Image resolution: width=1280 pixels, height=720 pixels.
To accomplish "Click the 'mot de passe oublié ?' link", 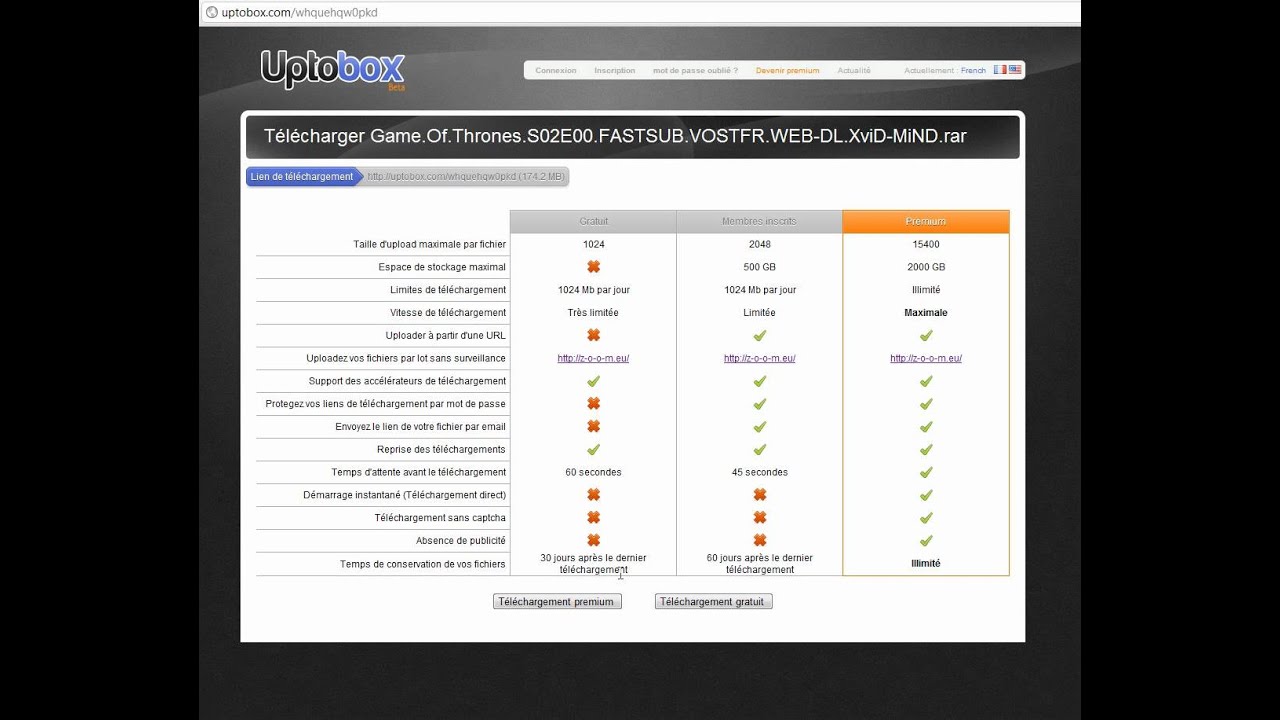I will 695,71.
